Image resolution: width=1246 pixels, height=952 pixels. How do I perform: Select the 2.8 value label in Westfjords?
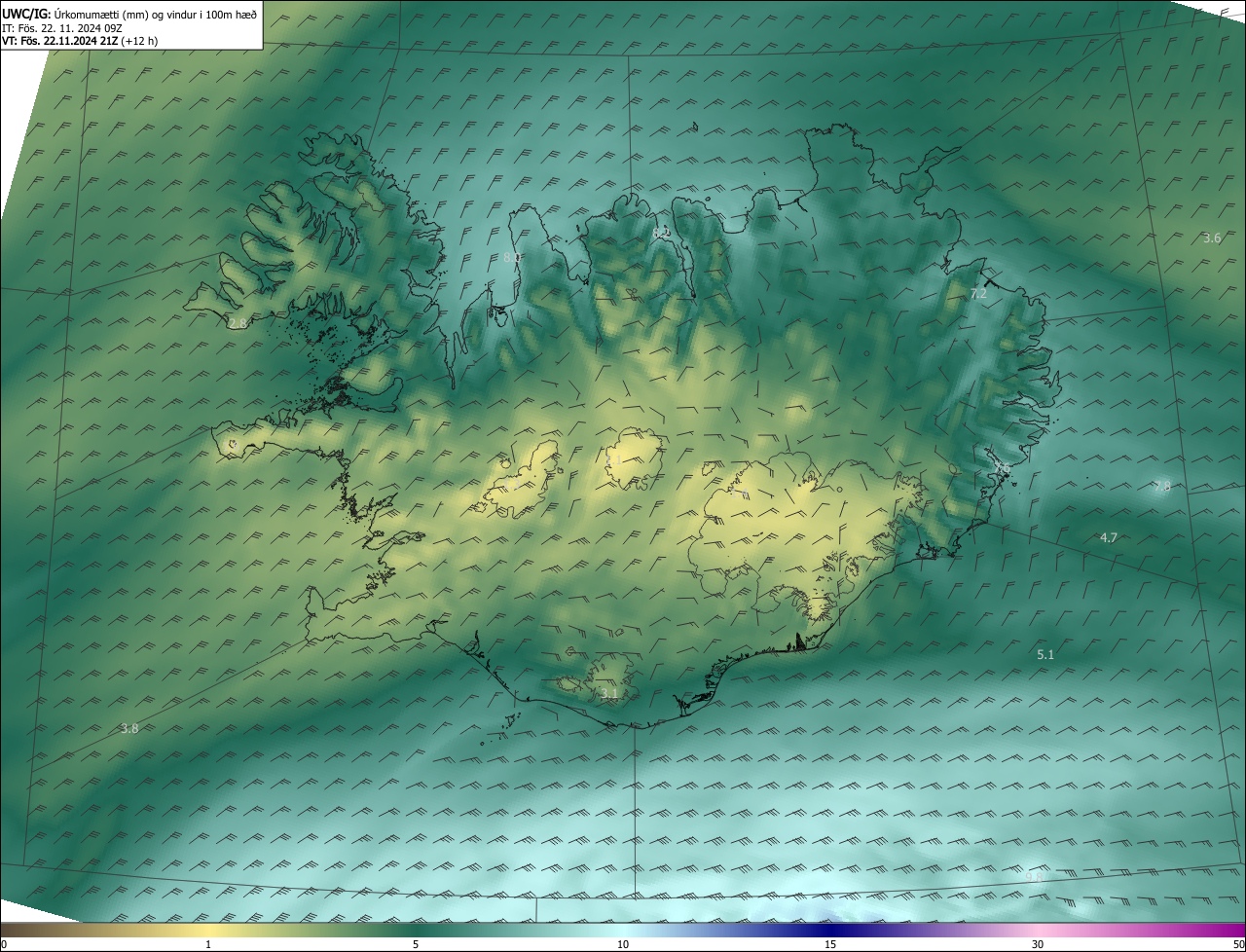(x=238, y=323)
